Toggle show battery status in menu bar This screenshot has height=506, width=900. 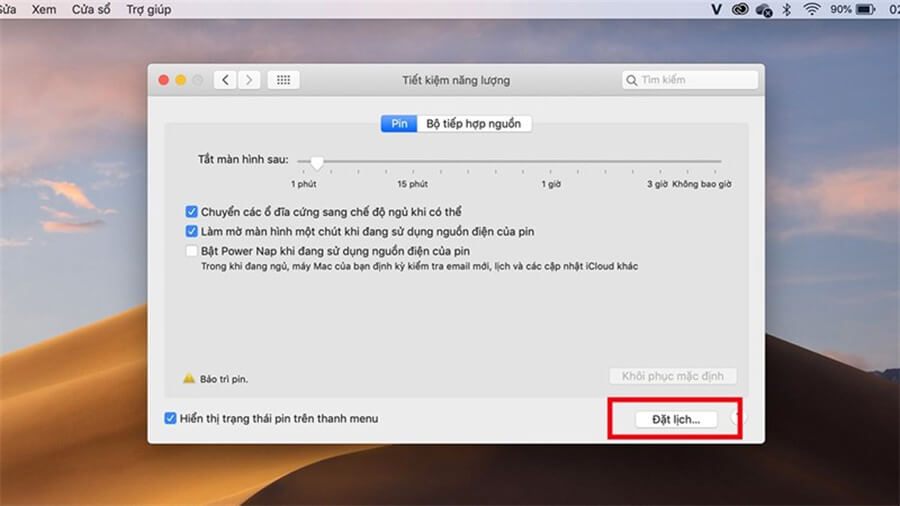point(170,418)
